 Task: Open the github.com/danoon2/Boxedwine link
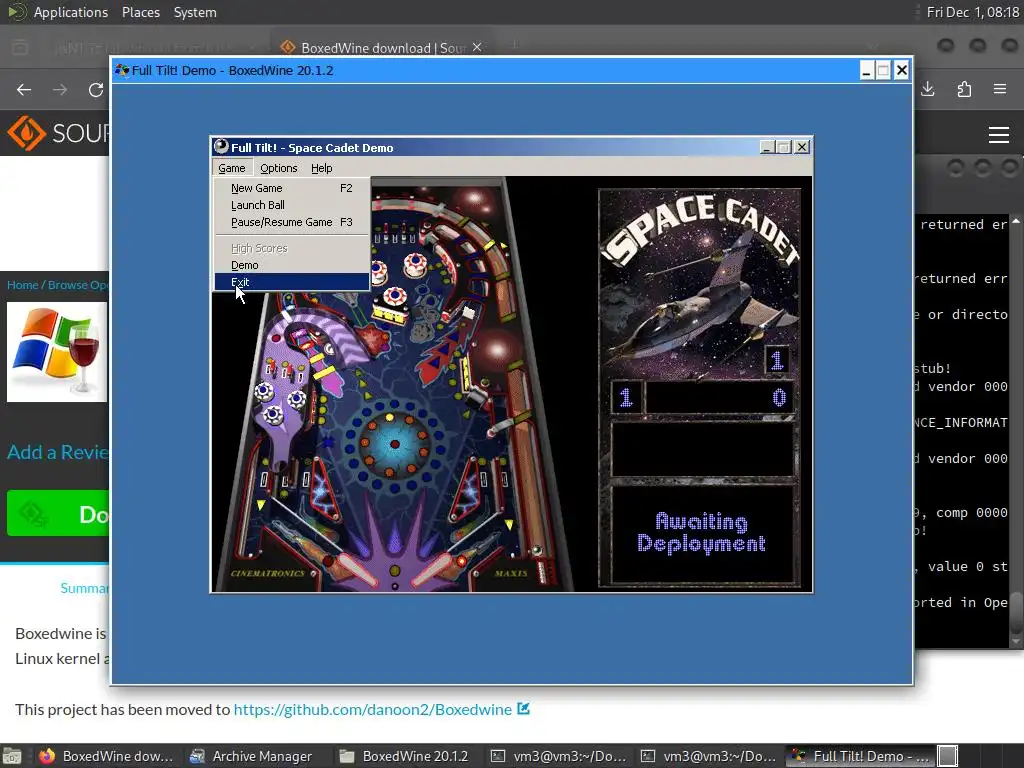point(372,709)
